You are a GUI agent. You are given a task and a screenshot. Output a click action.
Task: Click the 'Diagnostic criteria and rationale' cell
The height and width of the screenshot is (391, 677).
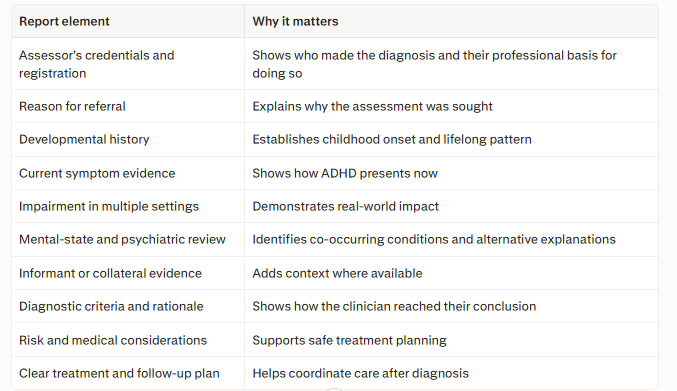(x=128, y=306)
